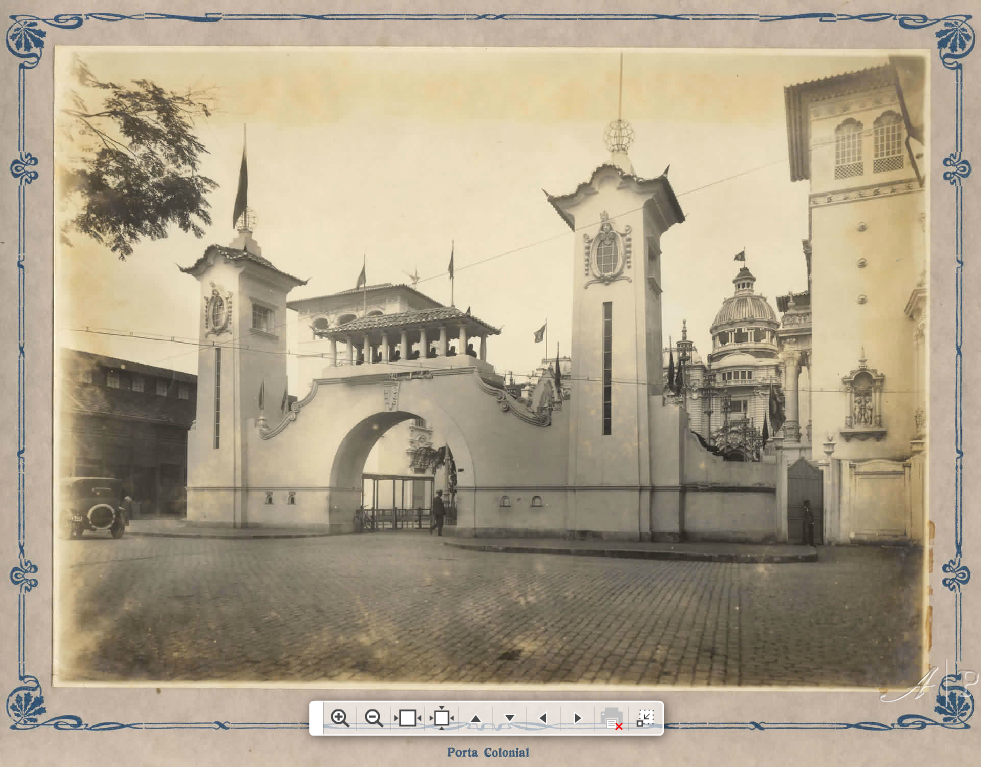The height and width of the screenshot is (767, 981).
Task: Fit whole image to window button
Action: pos(441,718)
